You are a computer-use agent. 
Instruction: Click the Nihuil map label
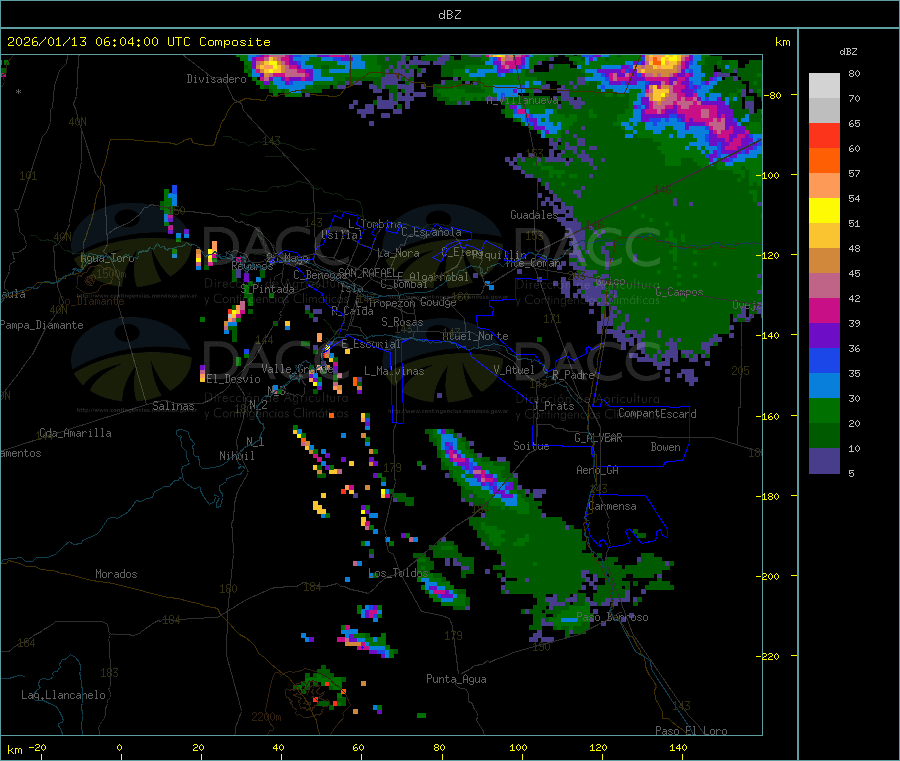click(236, 456)
